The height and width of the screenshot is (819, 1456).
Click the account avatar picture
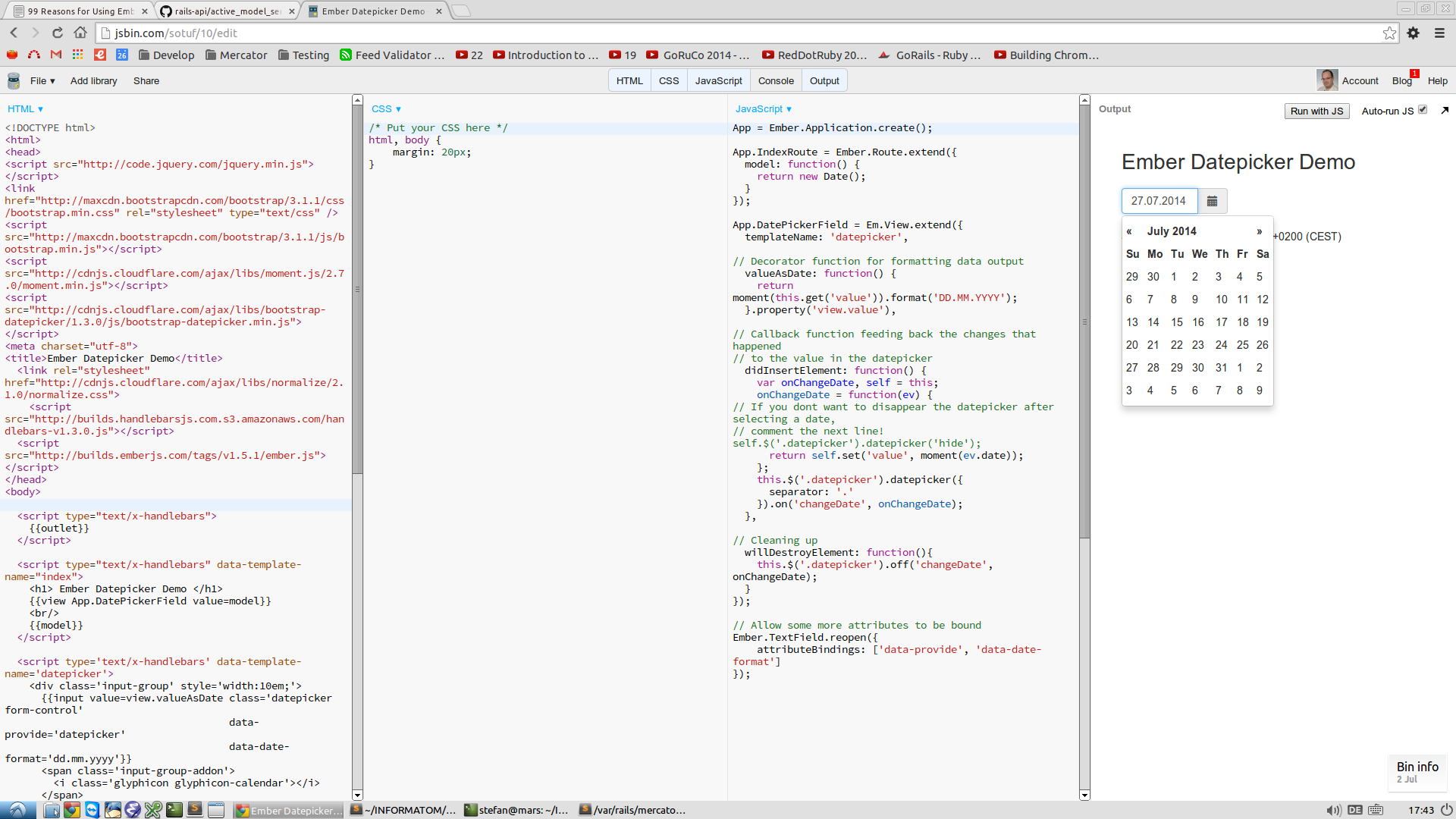point(1327,80)
